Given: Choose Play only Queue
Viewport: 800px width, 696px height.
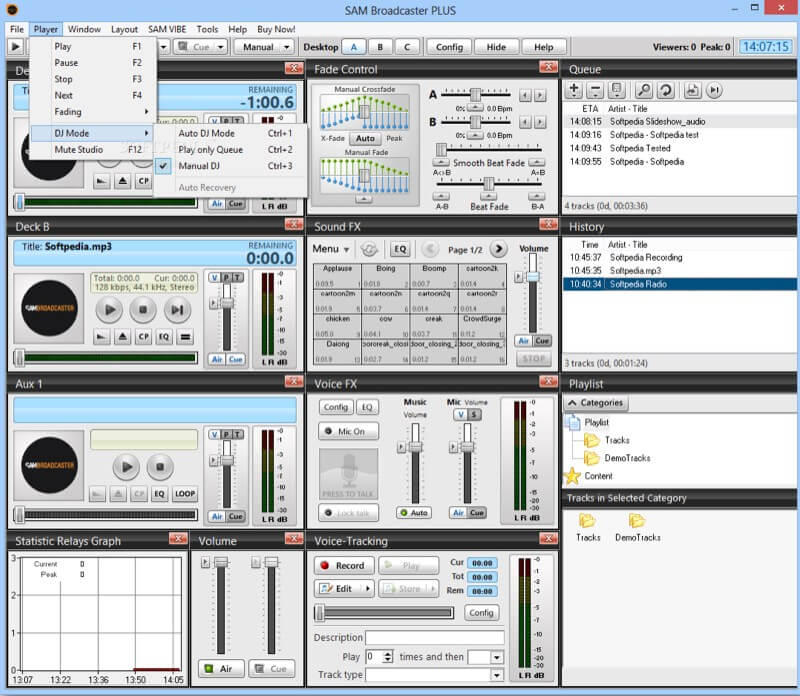Looking at the screenshot, I should (230, 150).
